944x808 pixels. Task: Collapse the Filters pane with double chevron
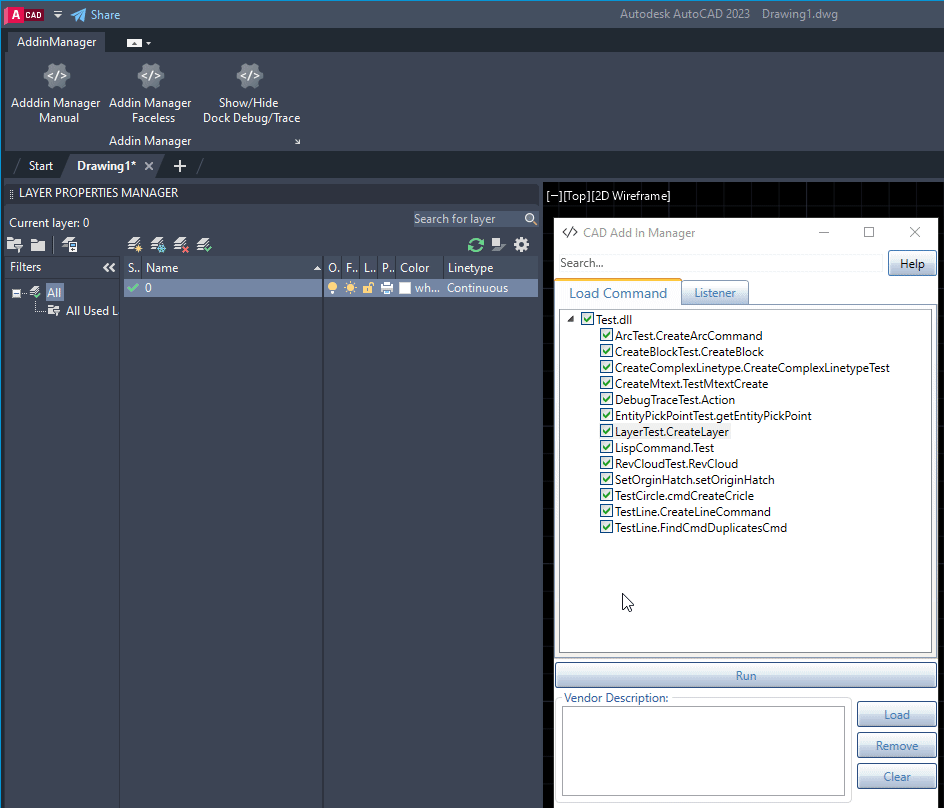(109, 267)
